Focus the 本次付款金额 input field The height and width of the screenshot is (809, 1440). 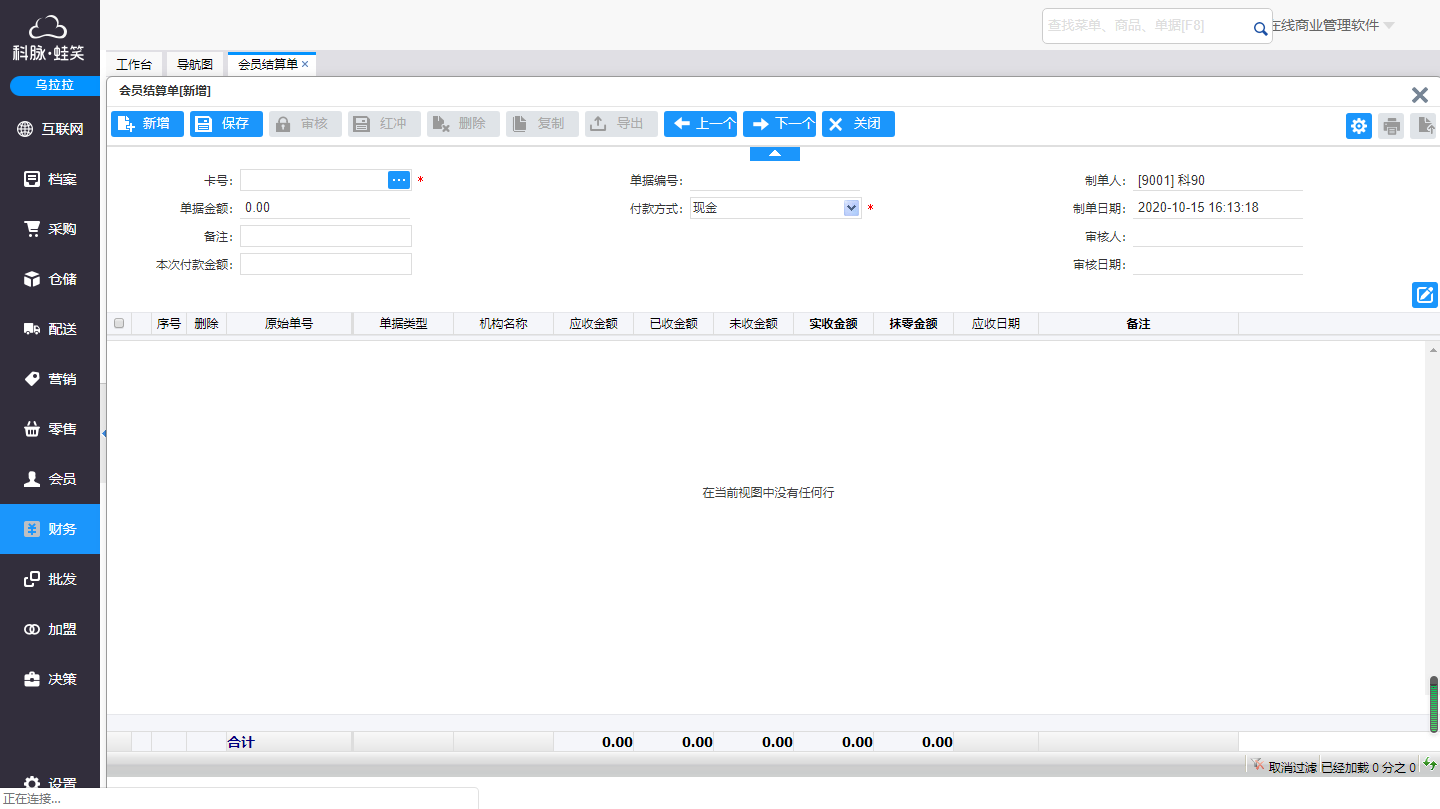pyautogui.click(x=326, y=264)
